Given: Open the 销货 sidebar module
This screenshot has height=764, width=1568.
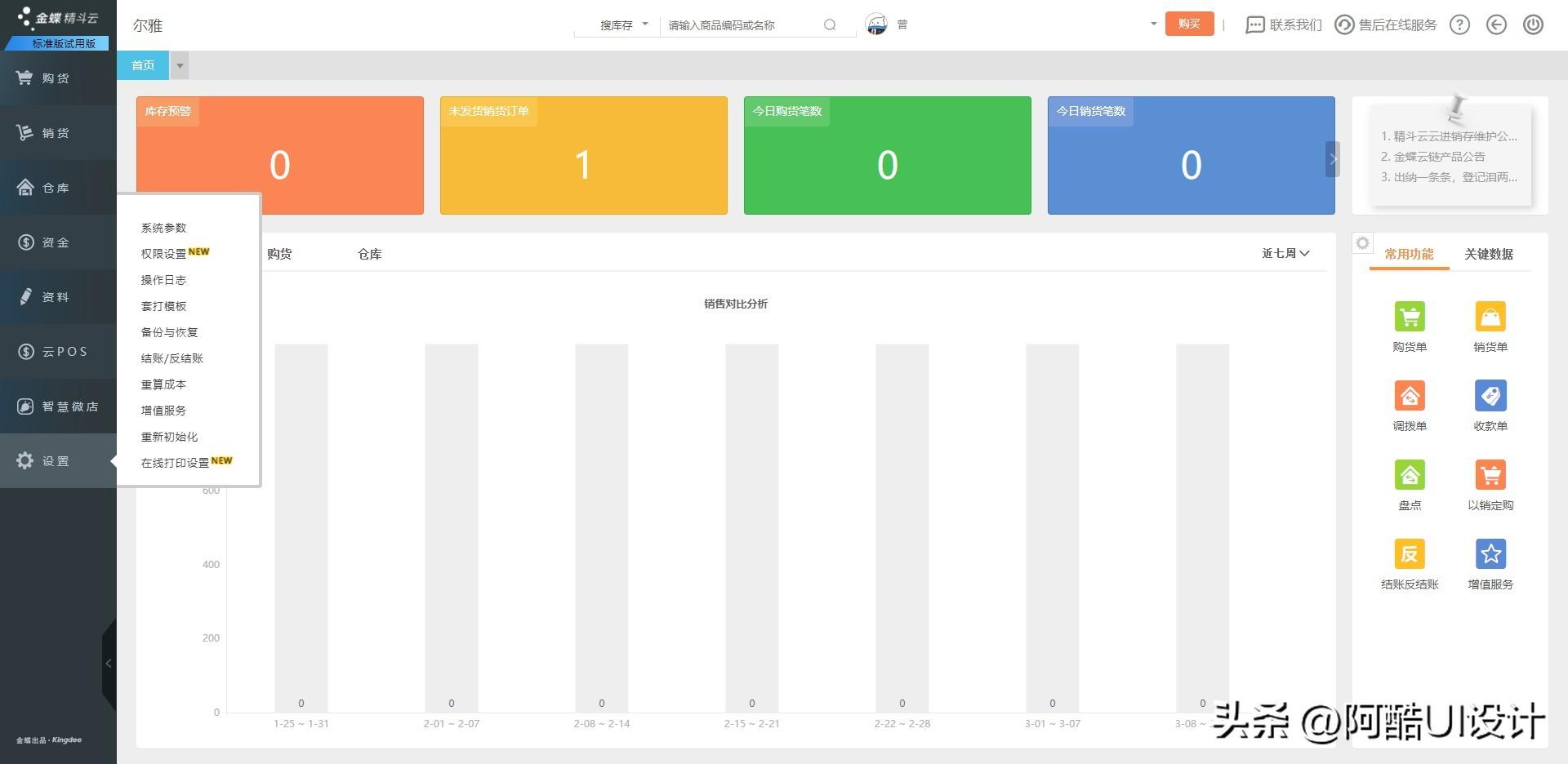Looking at the screenshot, I should click(x=58, y=132).
